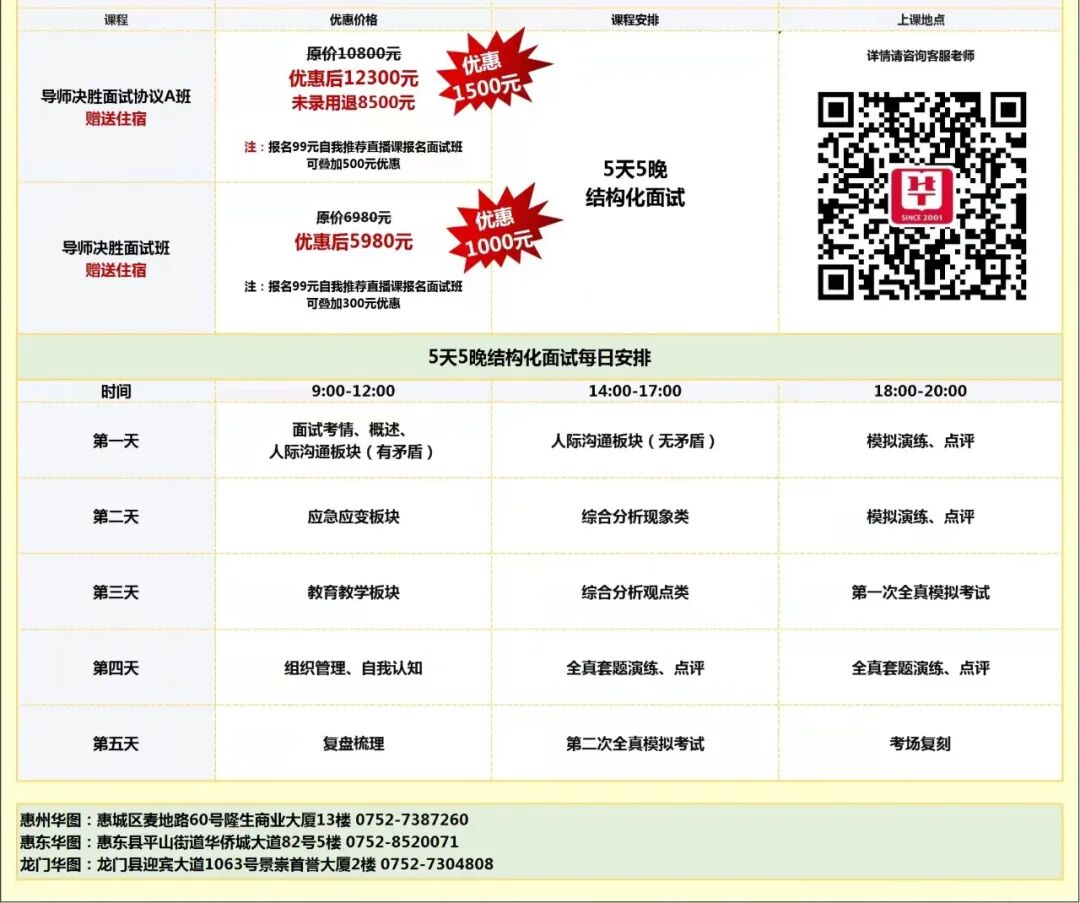
Task: Click 5天5晚 schedule text
Action: pyautogui.click(x=635, y=169)
